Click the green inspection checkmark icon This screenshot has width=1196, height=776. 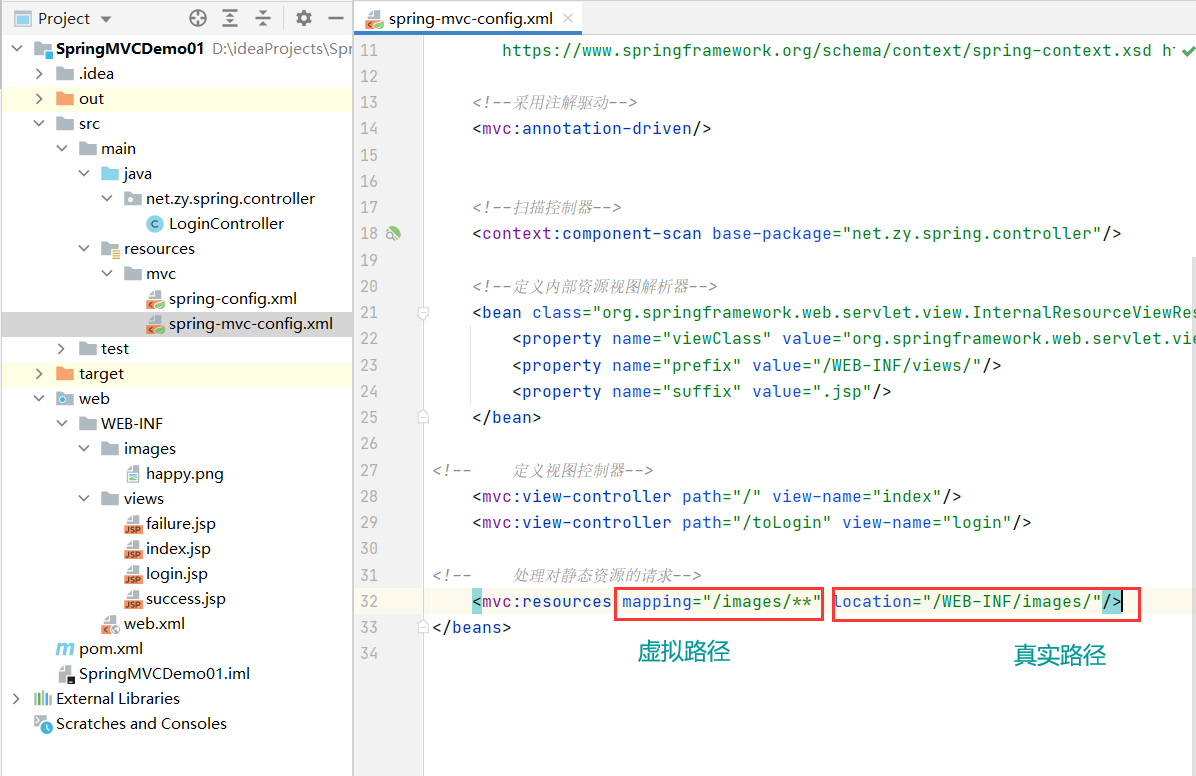pyautogui.click(x=1188, y=51)
